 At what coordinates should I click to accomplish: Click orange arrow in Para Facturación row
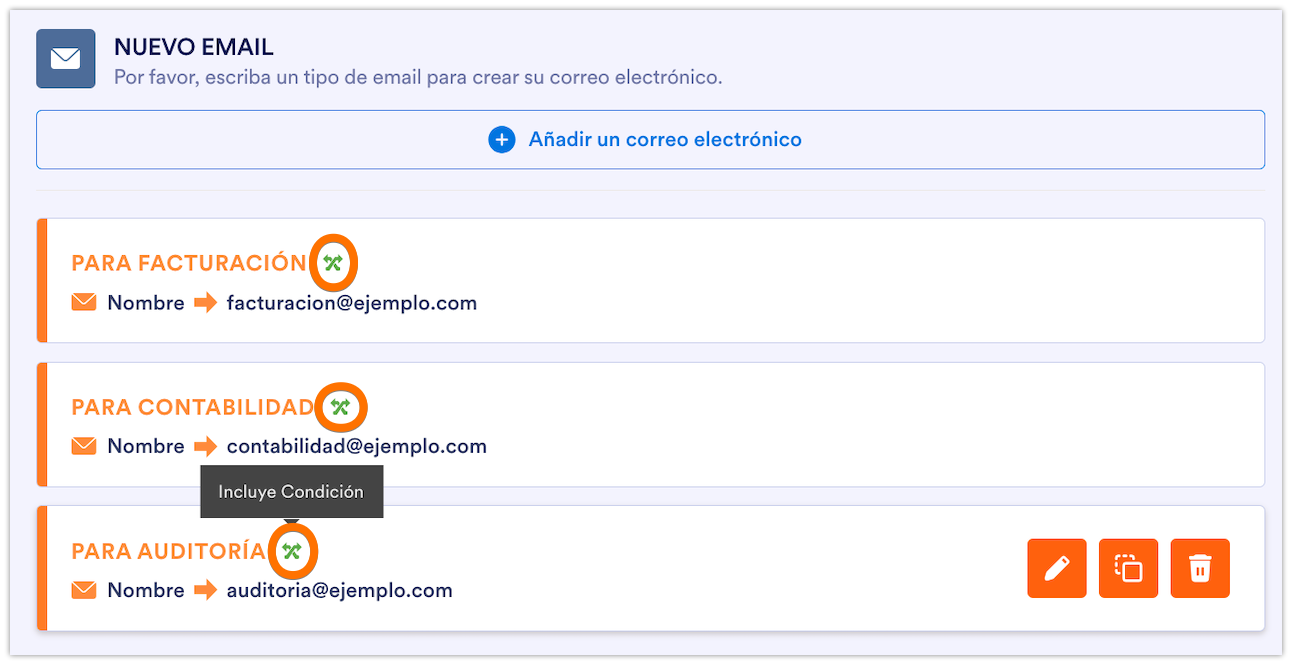pyautogui.click(x=206, y=302)
